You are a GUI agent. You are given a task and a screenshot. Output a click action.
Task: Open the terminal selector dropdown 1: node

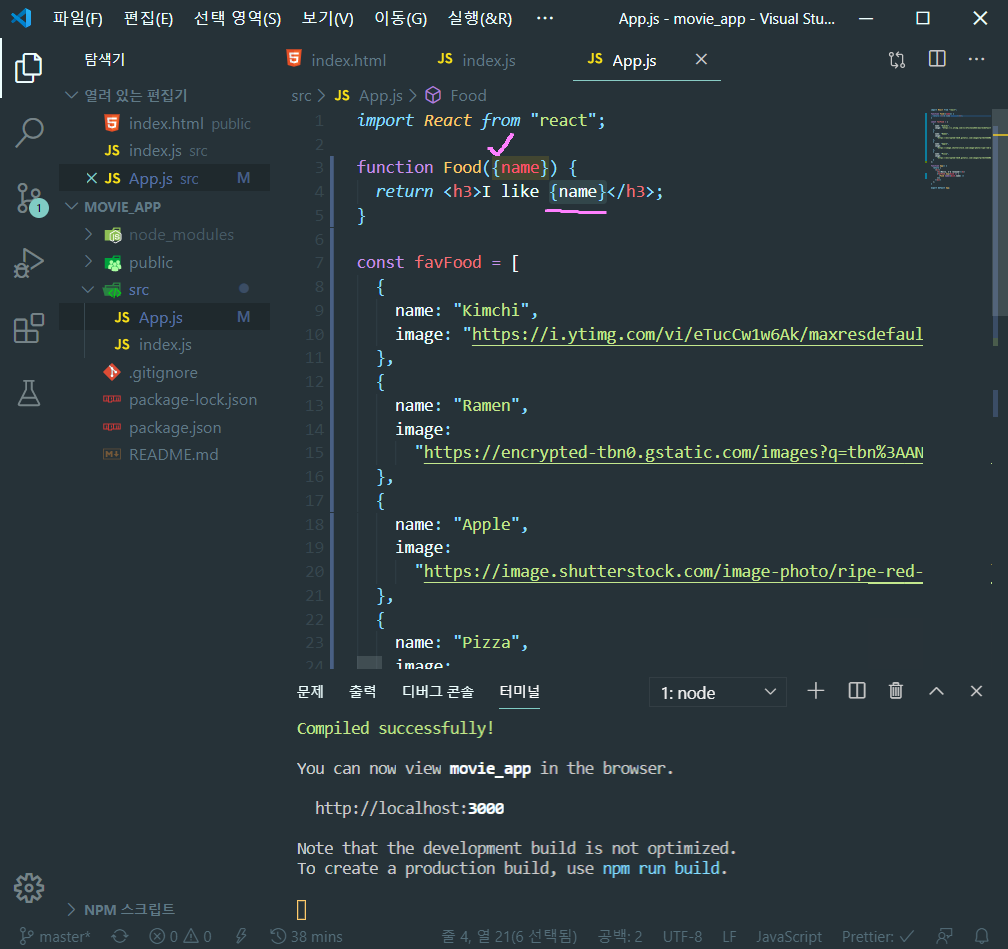tap(718, 692)
